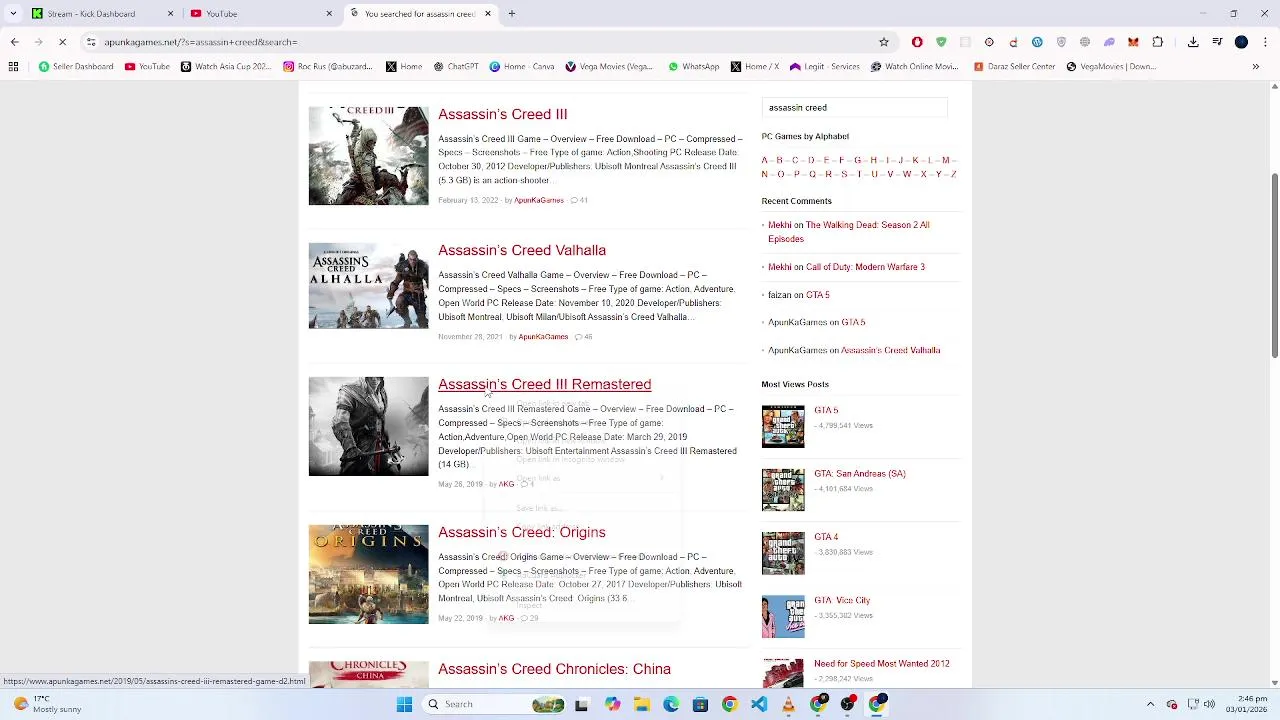Bookmark this page with the star icon
The width and height of the screenshot is (1280, 720).
tap(884, 42)
